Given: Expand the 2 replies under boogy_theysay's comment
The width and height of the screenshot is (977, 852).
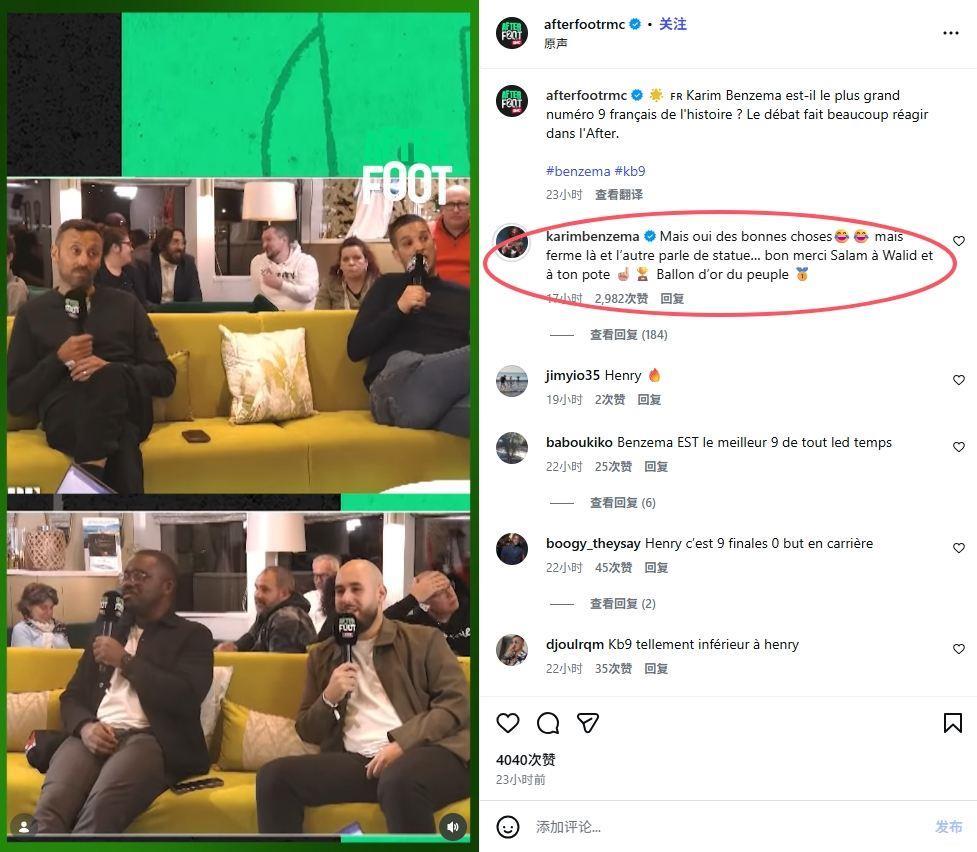Looking at the screenshot, I should (x=622, y=603).
